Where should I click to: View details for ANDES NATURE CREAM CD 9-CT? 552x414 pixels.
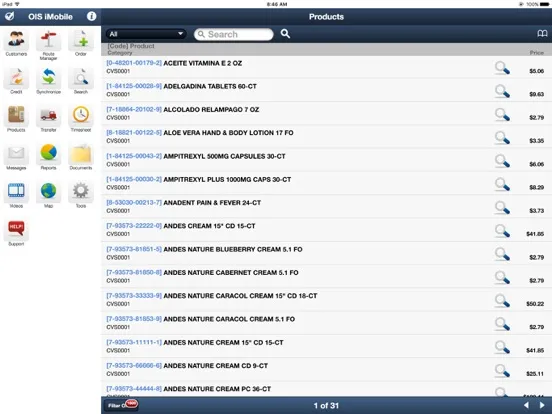tap(502, 371)
